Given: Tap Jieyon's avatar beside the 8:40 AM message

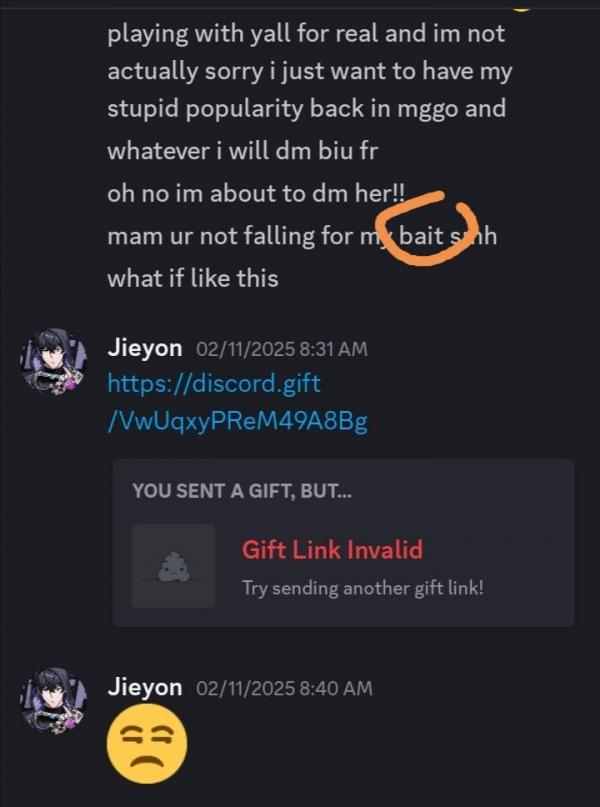Looking at the screenshot, I should point(52,701).
